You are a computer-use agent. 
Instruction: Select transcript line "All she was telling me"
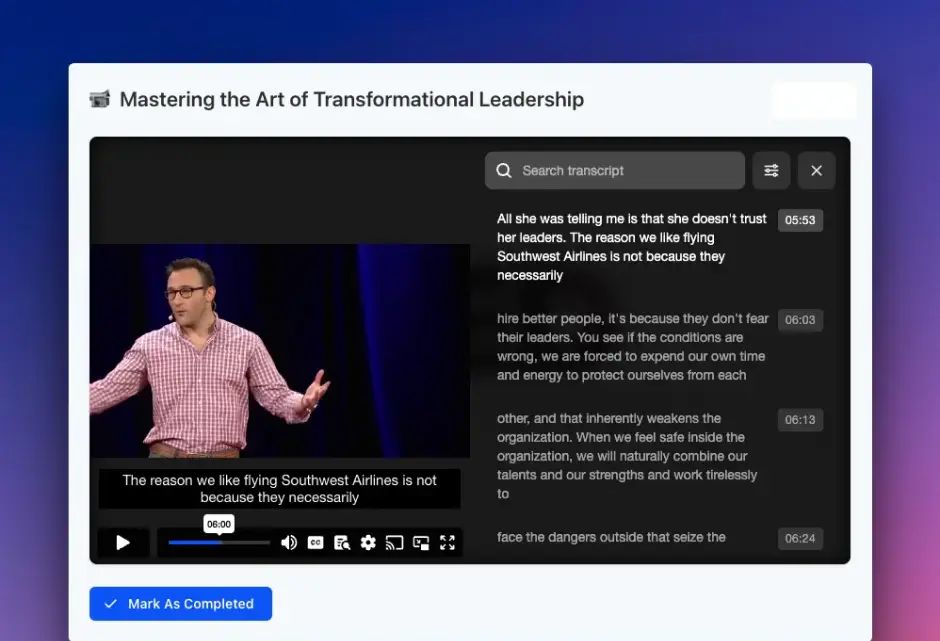coord(631,247)
